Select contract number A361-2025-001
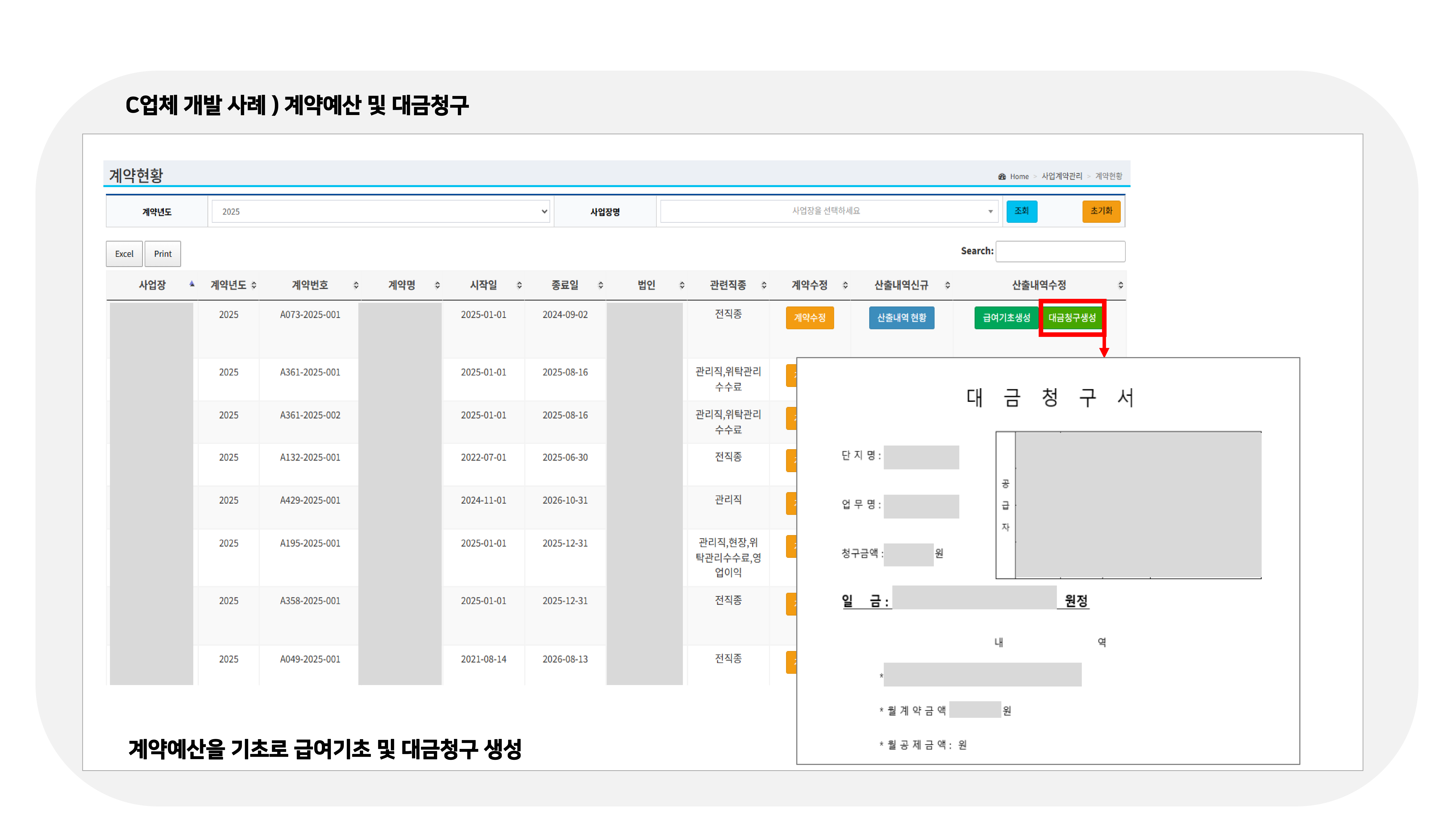The width and height of the screenshot is (1456, 819). pyautogui.click(x=310, y=373)
